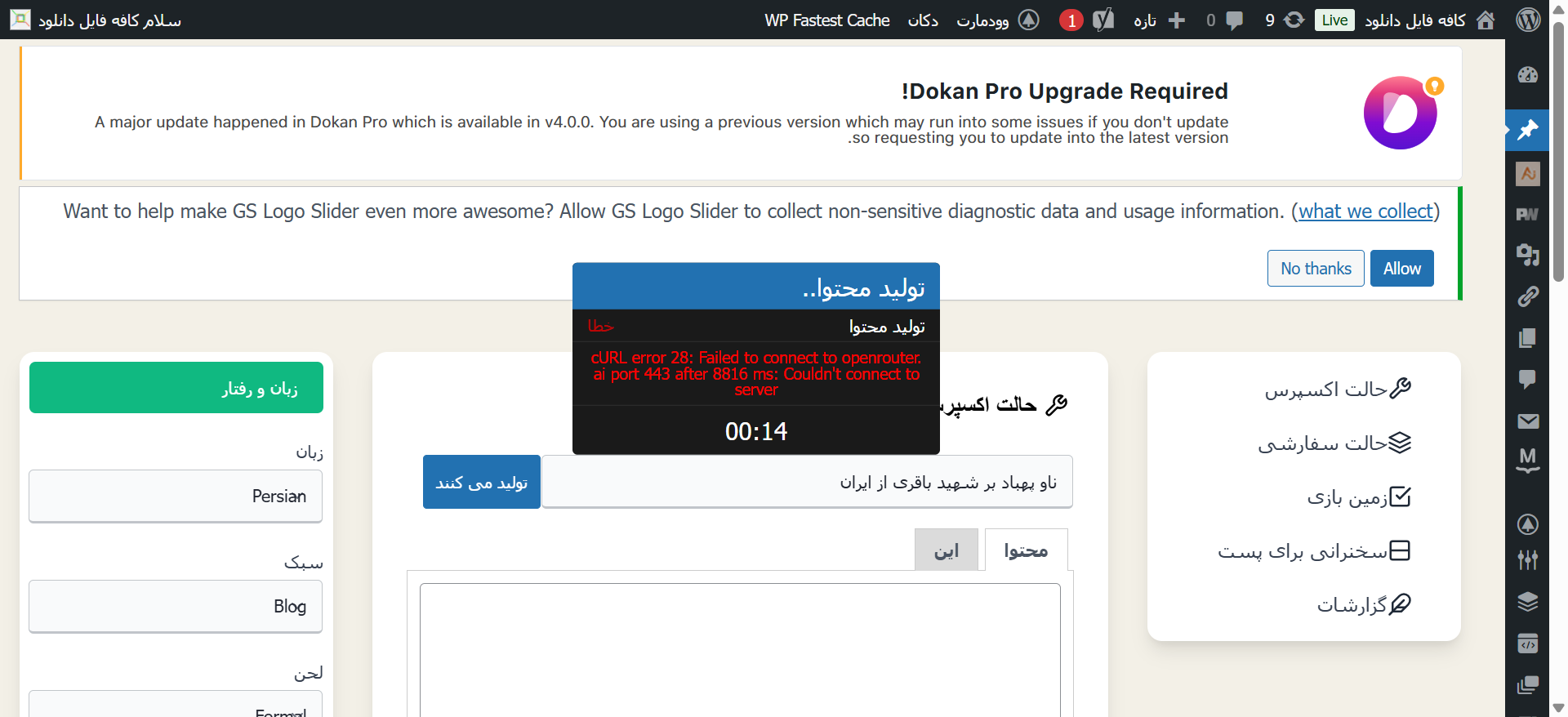Open WP Fastest Cache toolbar menu
1568x717 pixels.
(x=826, y=20)
